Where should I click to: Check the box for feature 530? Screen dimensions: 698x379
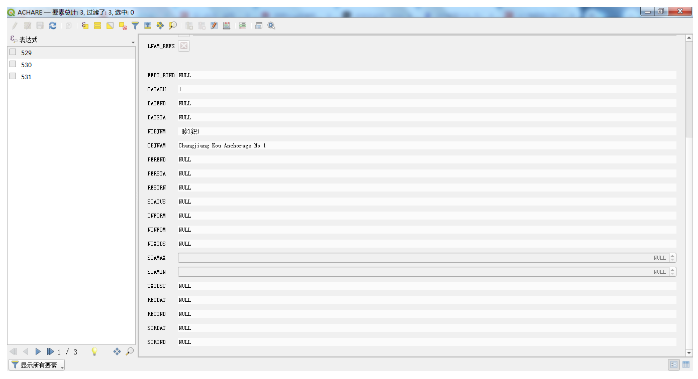[x=13, y=64]
